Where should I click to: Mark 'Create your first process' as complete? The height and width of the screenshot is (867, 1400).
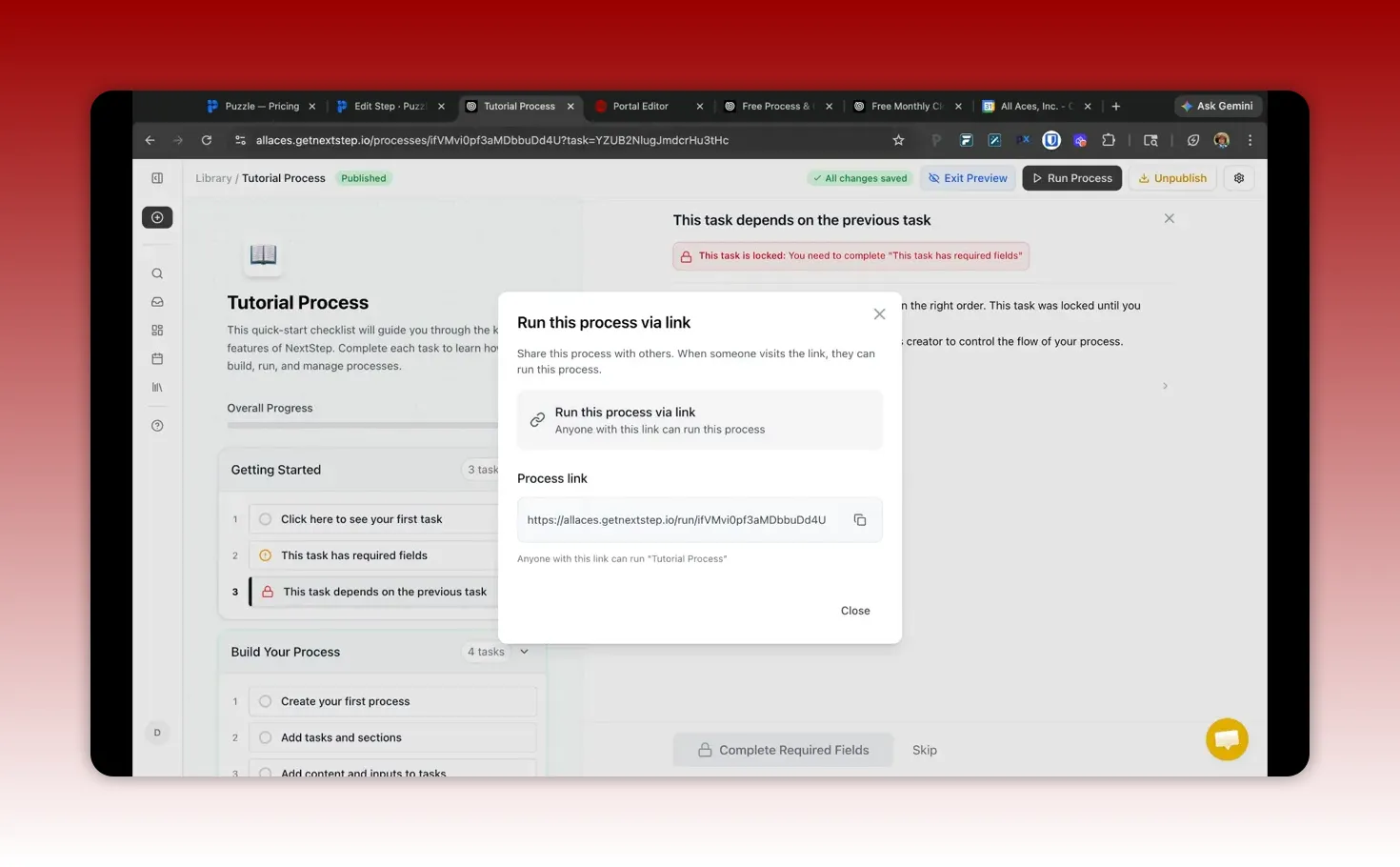(x=264, y=700)
